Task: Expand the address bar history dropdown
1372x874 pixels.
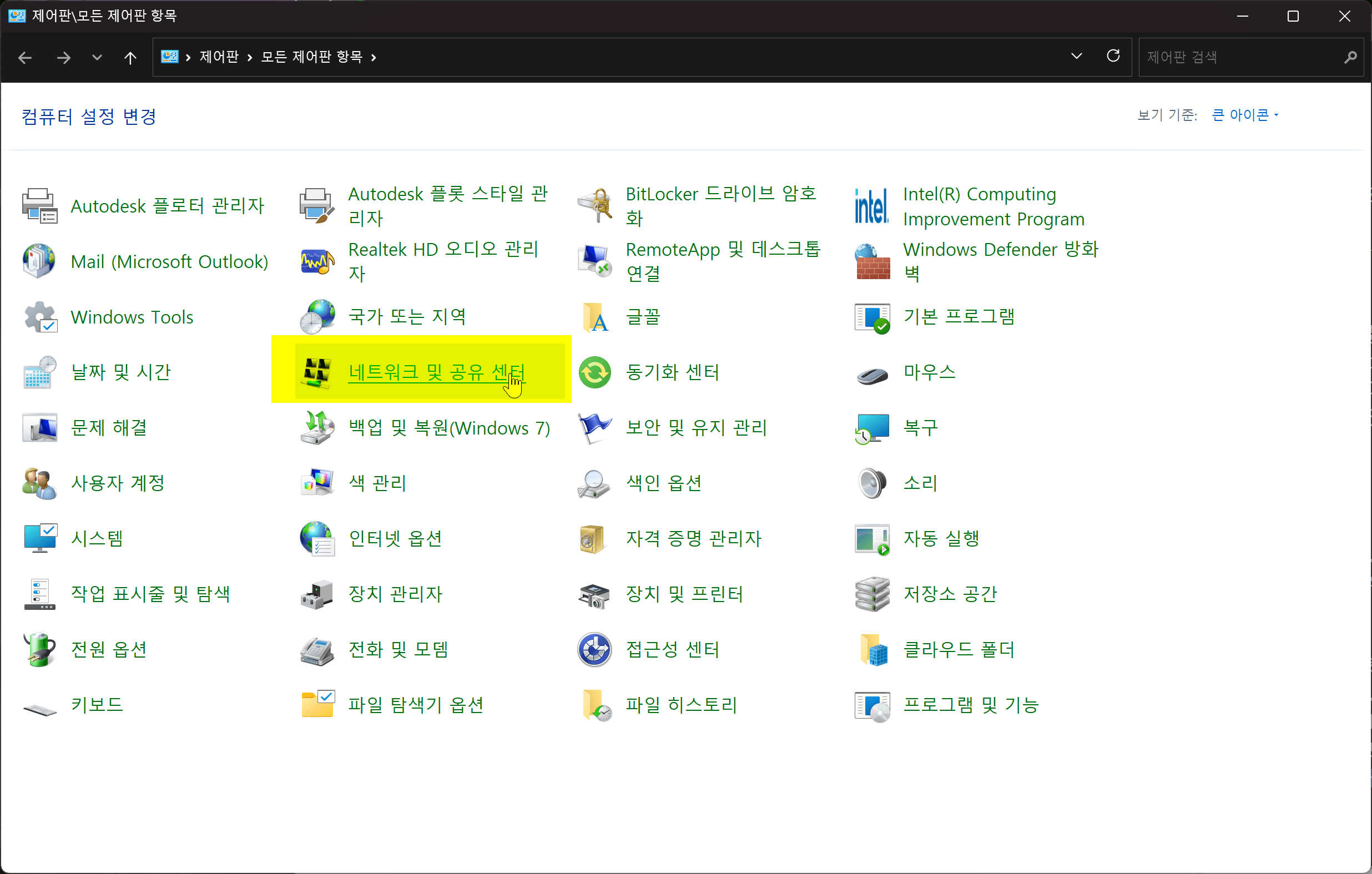Action: coord(1076,57)
